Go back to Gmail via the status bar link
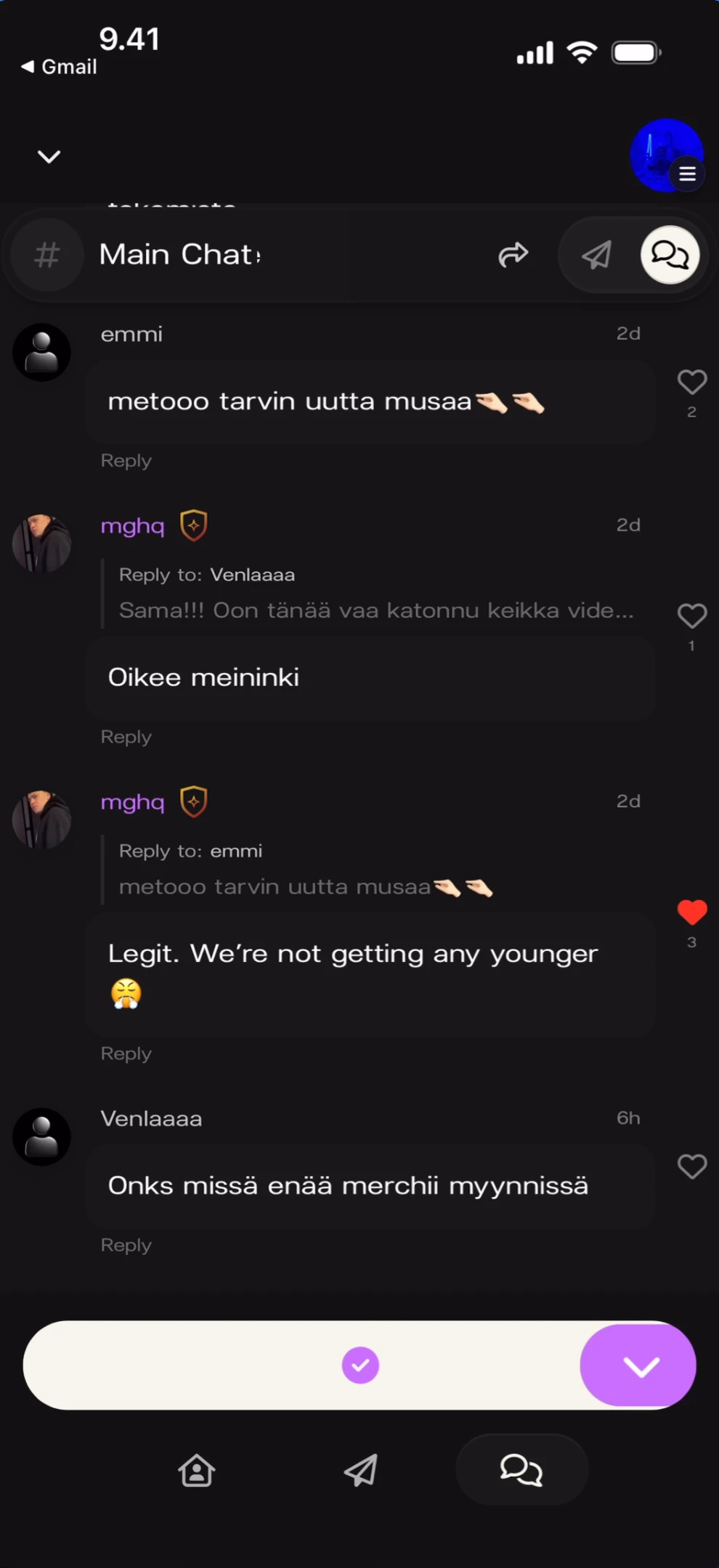 [x=58, y=66]
